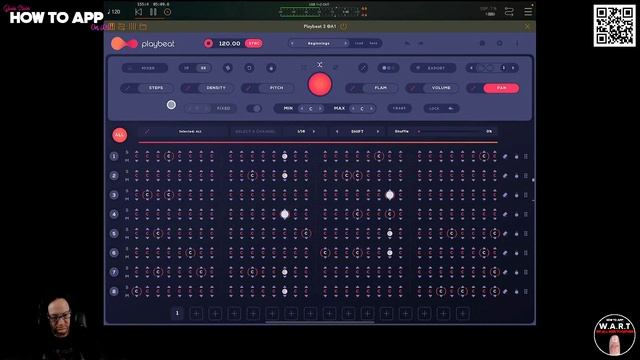
Task: Increase the MIN note value
Action: pyautogui.click(x=320, y=109)
